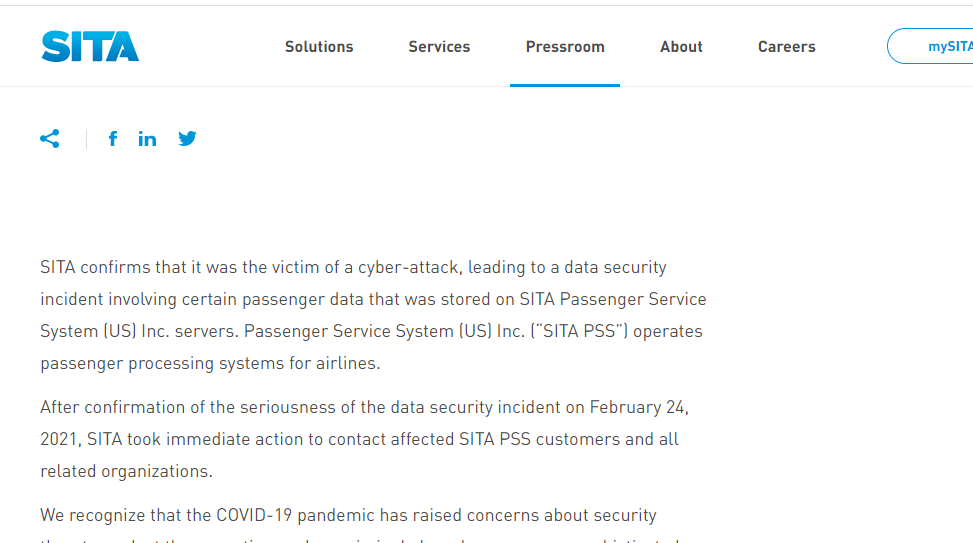Open the share options icon
This screenshot has width=973, height=543.
(x=50, y=139)
